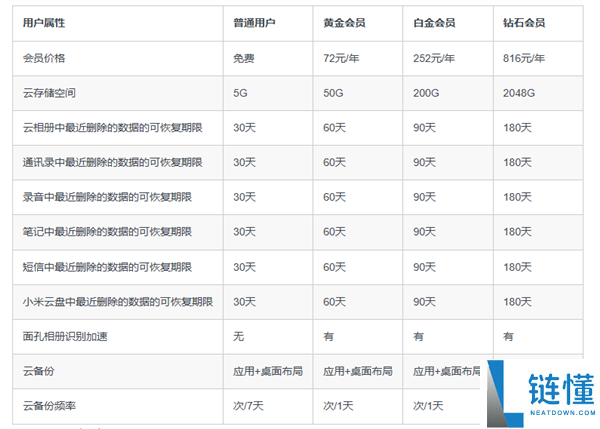Click the 笔记中最近删除的数据的可恢复期限 label
The image size is (600, 429).
[107, 232]
